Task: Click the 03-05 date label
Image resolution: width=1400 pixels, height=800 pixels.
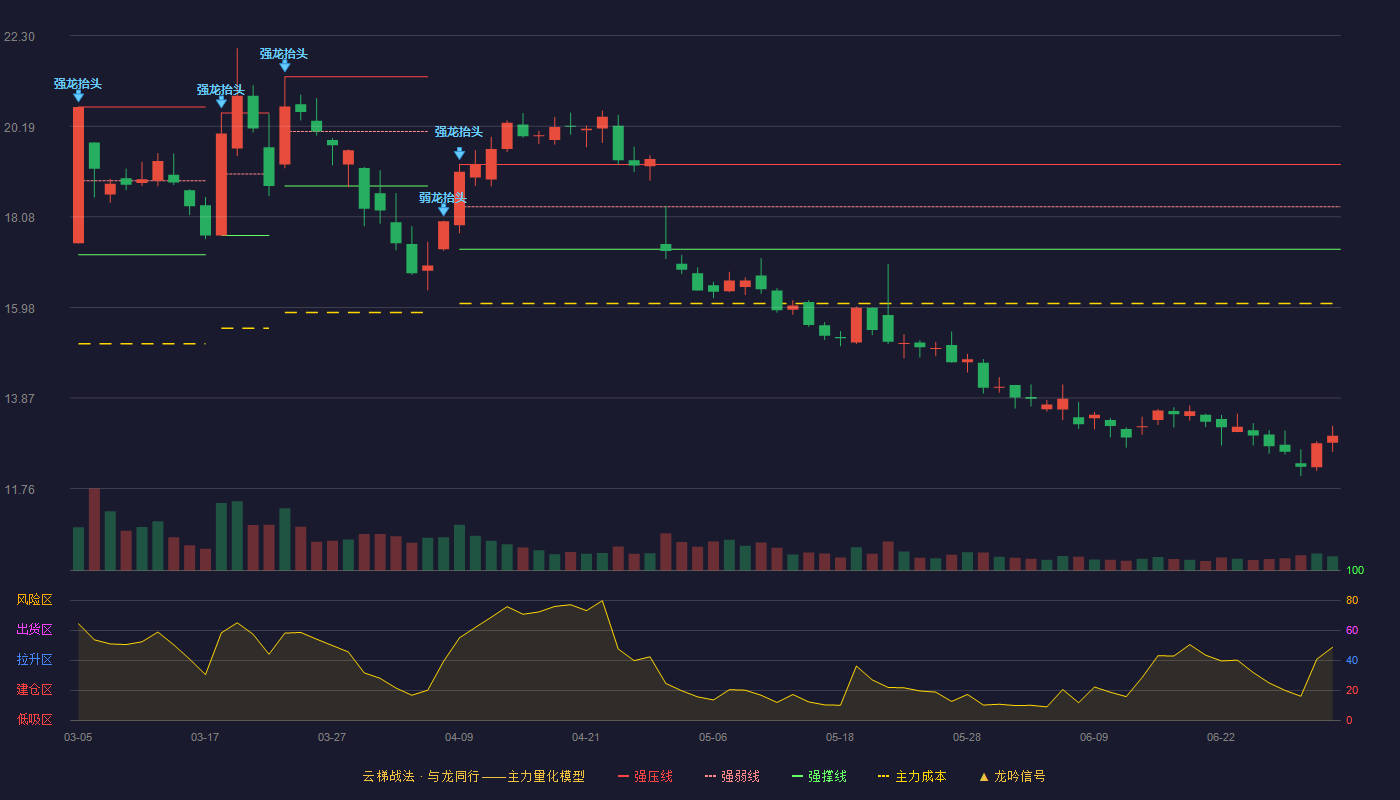Action: (78, 737)
